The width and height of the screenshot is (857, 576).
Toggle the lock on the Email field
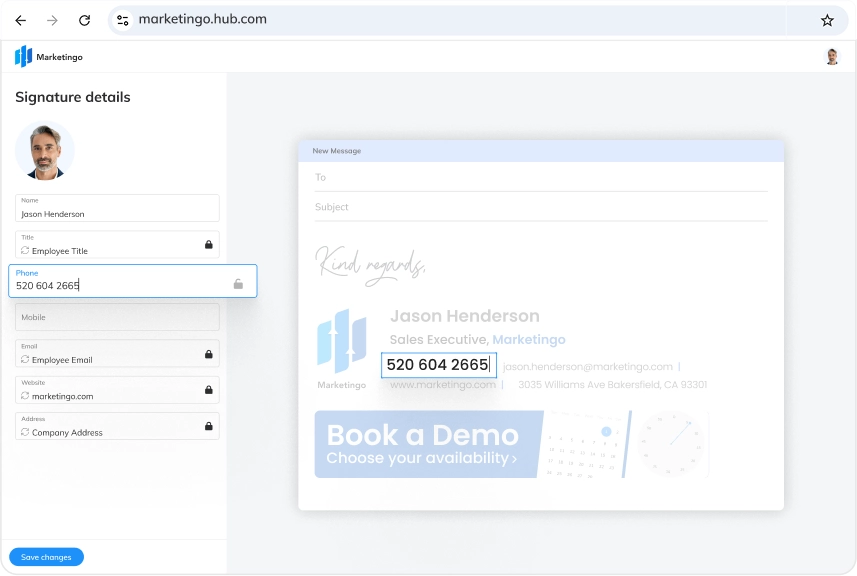tap(208, 353)
